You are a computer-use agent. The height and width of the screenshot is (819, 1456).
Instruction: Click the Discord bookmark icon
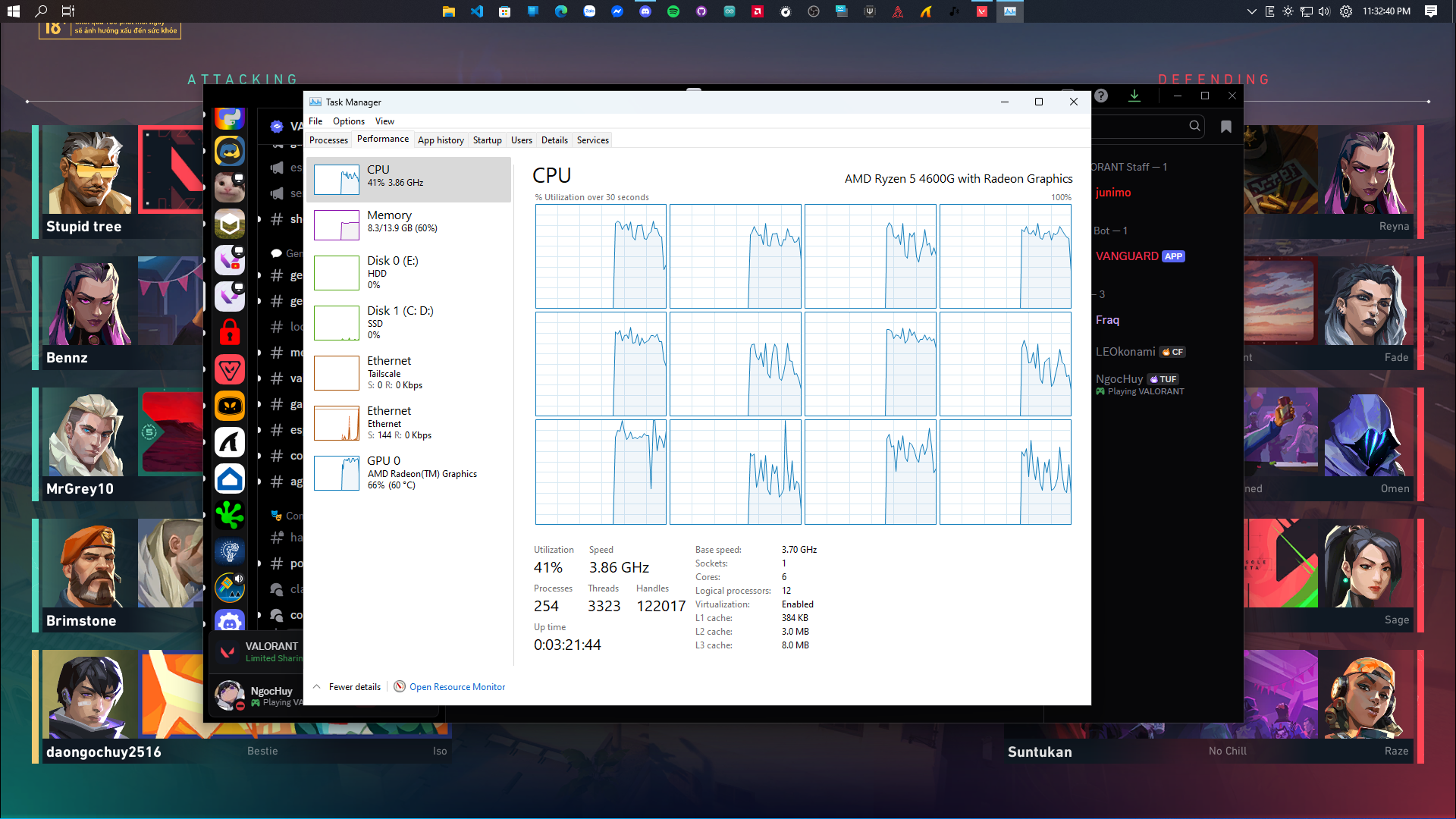pyautogui.click(x=1226, y=127)
